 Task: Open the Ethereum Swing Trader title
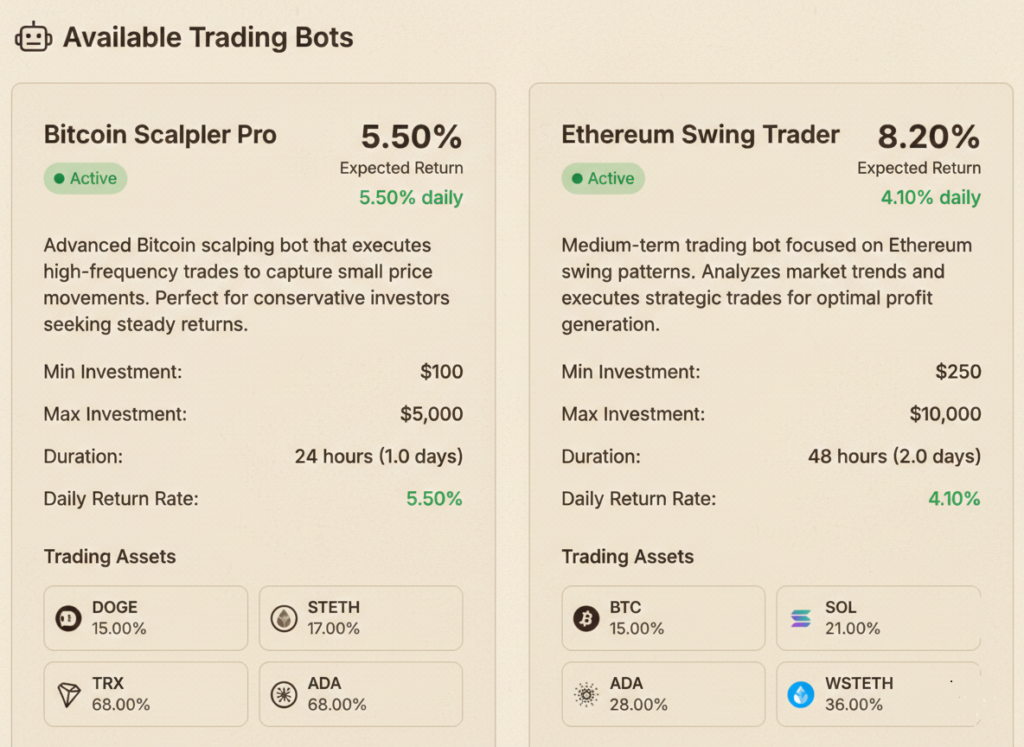(700, 135)
